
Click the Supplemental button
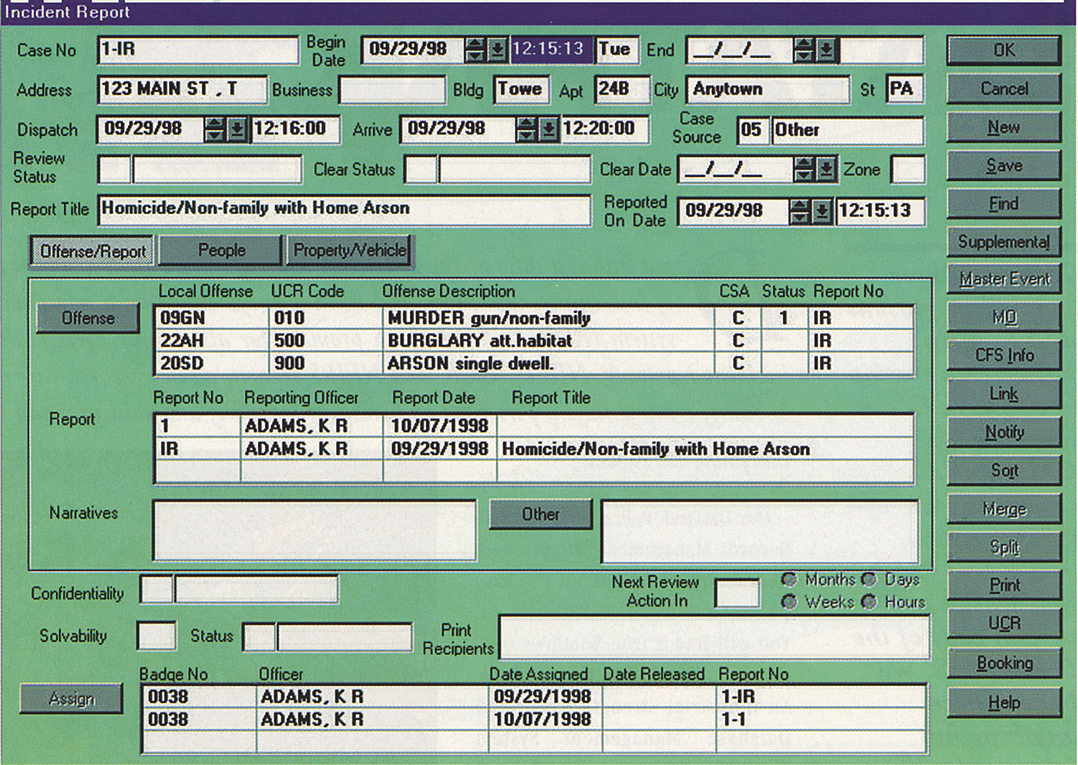[x=1004, y=242]
